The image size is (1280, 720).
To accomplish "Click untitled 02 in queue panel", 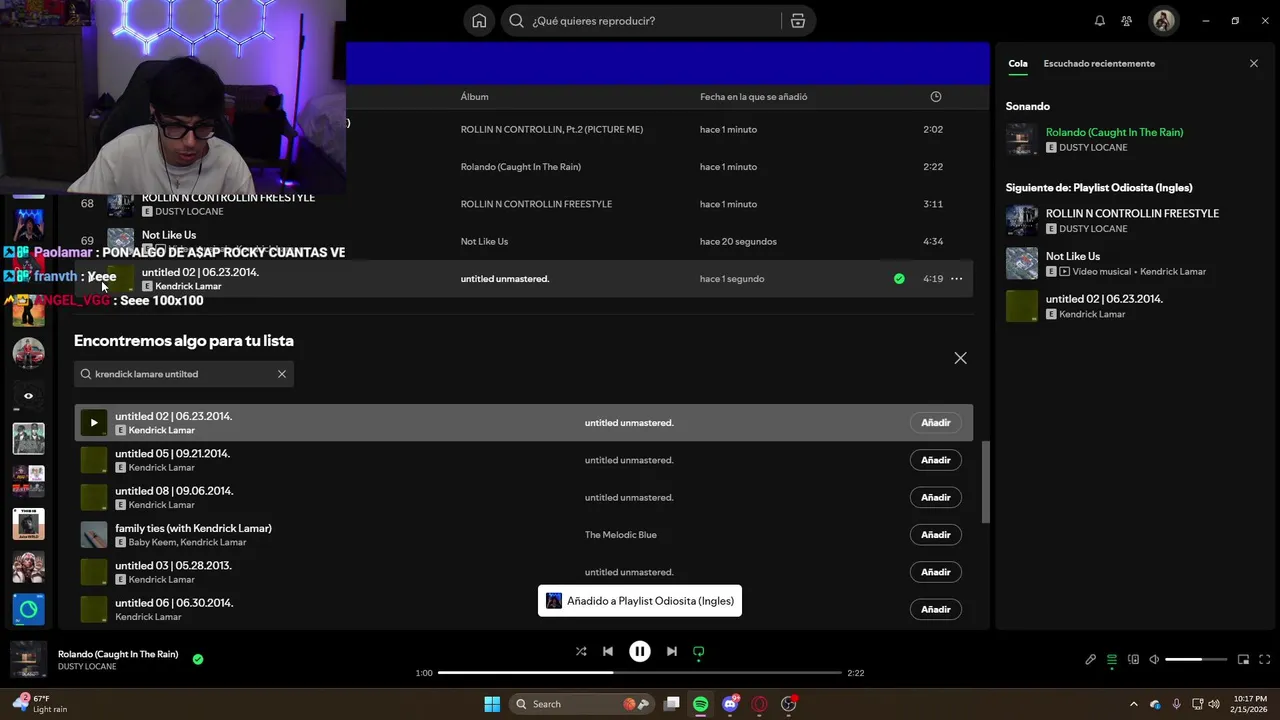I will point(1104,299).
